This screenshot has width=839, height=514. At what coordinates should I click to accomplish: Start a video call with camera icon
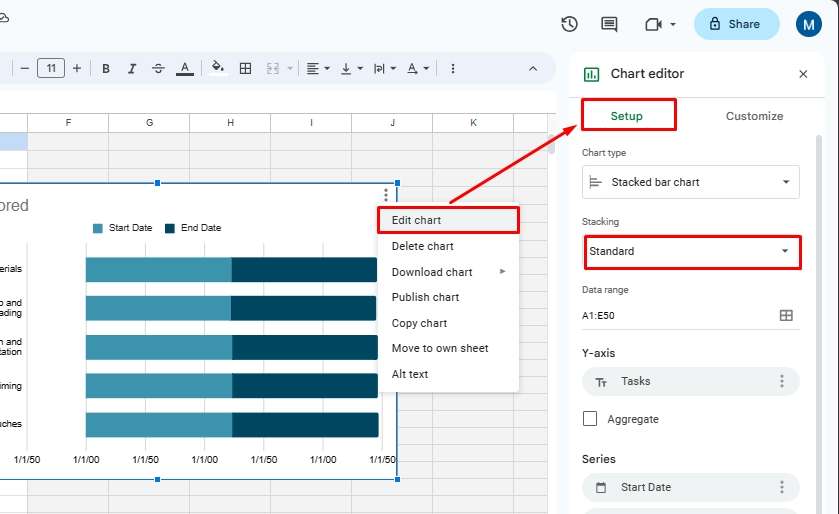[653, 24]
